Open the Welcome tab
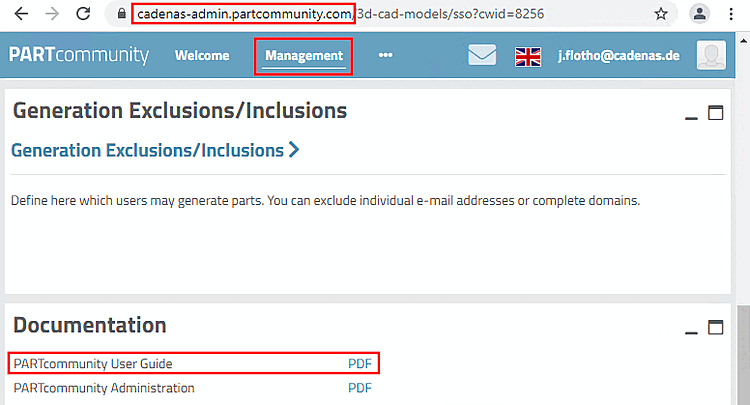The image size is (750, 405). [202, 56]
